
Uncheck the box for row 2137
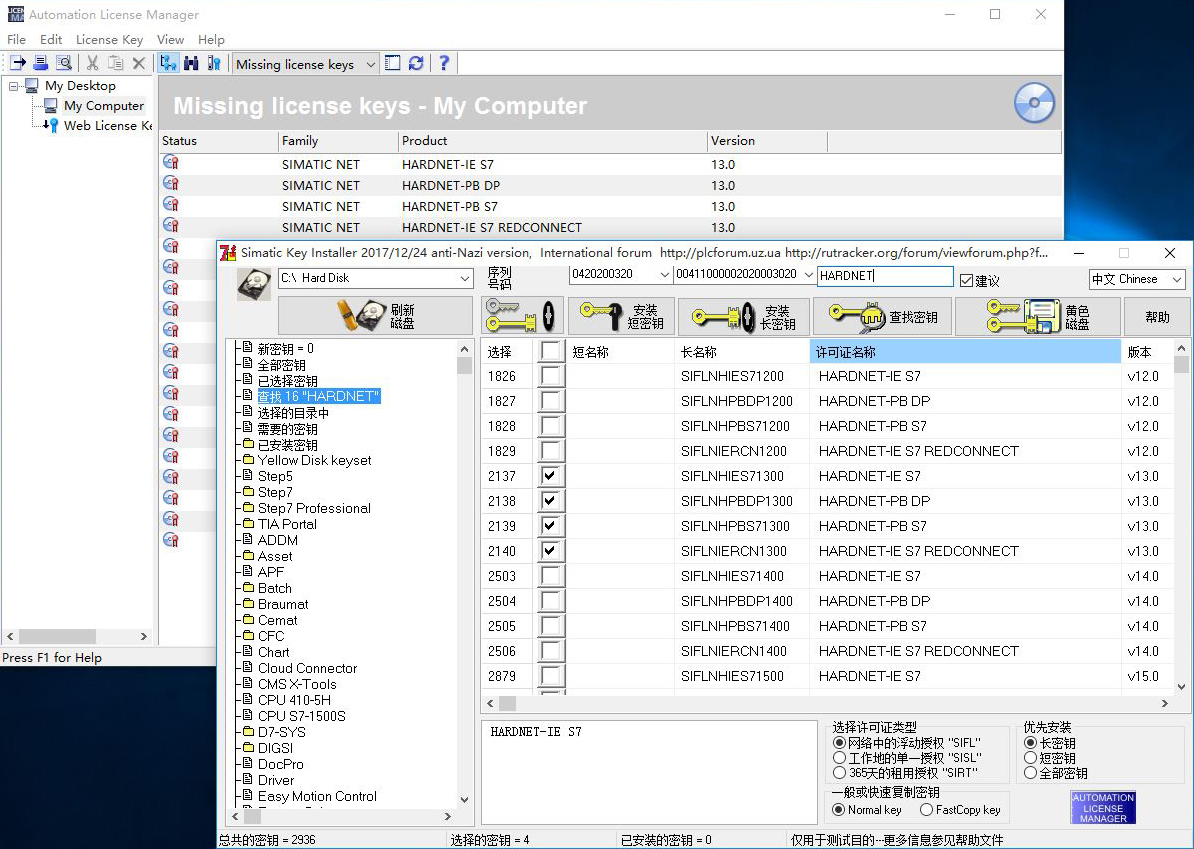[551, 476]
